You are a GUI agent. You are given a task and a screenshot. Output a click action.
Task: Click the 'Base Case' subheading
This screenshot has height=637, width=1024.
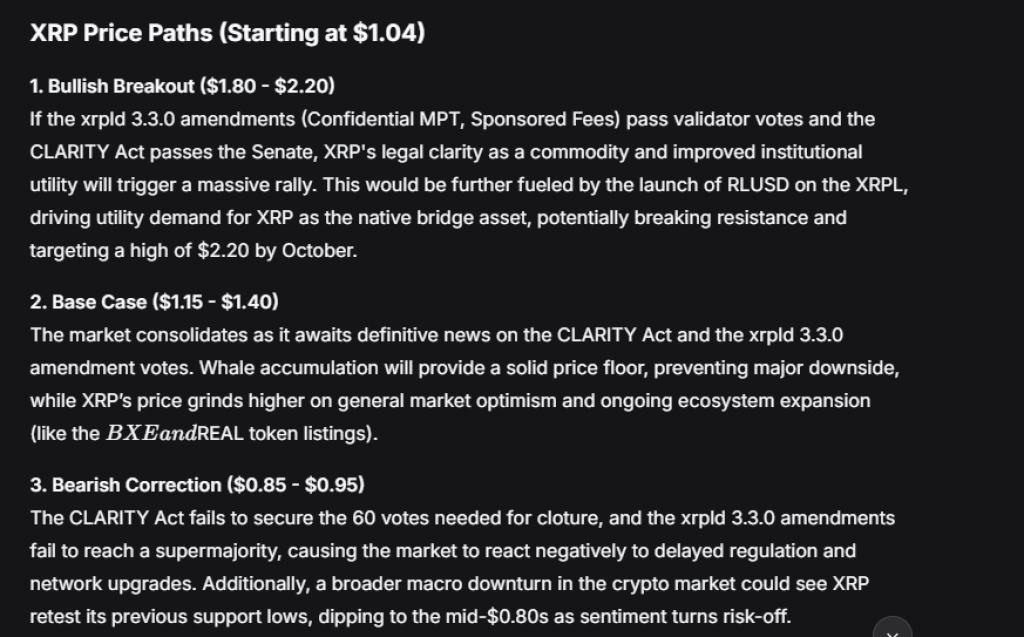(x=99, y=302)
